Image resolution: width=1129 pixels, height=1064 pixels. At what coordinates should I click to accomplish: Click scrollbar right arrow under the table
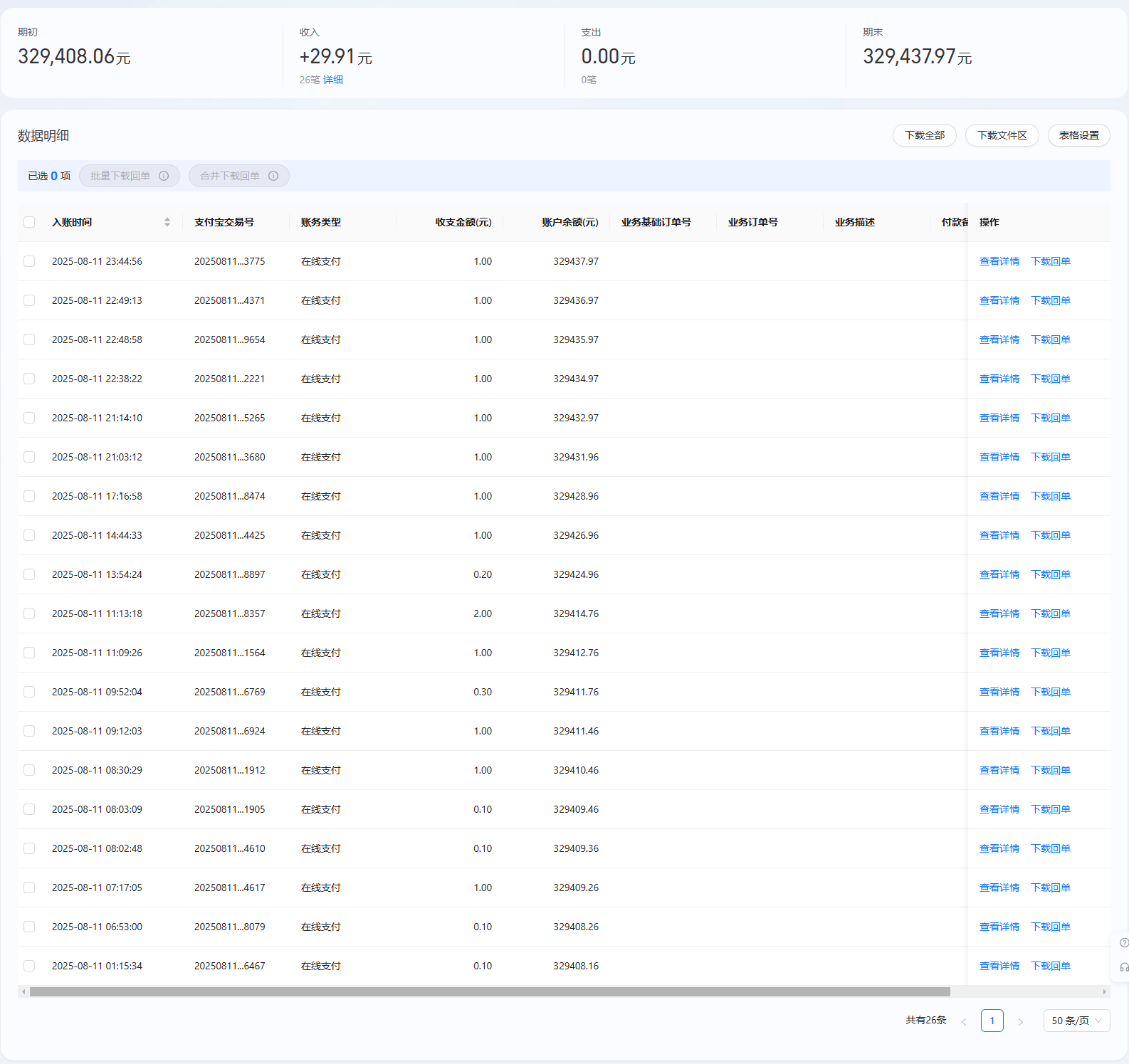1105,991
